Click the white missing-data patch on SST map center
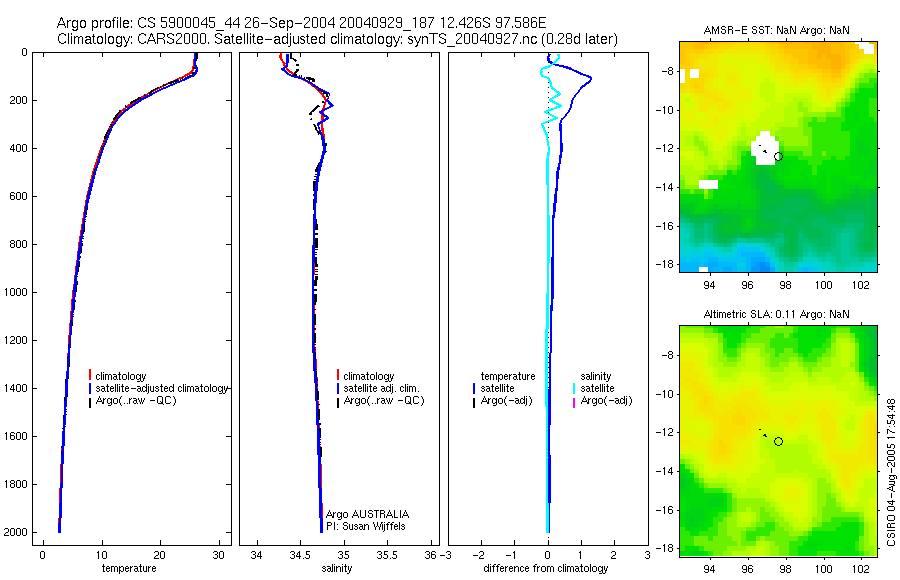900x580 pixels. coord(765,148)
